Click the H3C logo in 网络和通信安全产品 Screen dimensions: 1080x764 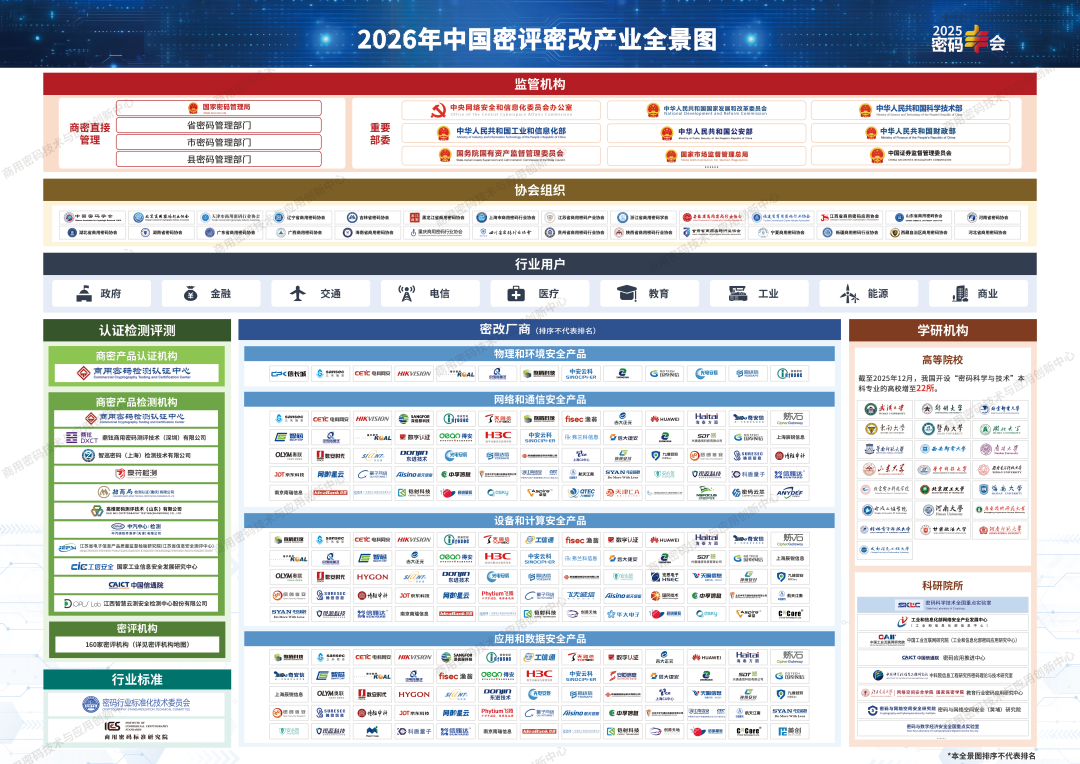pos(497,436)
